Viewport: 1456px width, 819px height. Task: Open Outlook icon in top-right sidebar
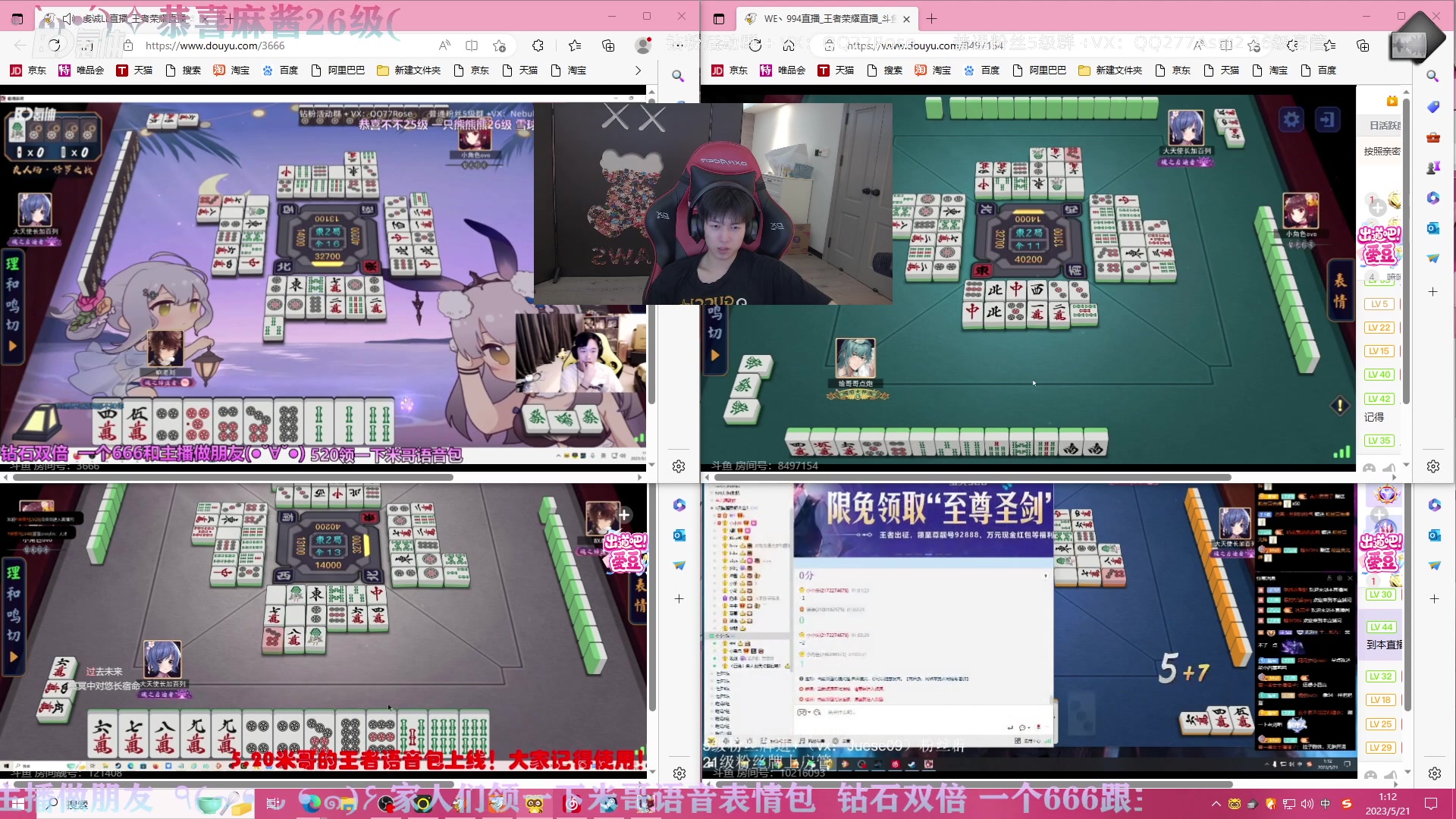tap(1432, 228)
